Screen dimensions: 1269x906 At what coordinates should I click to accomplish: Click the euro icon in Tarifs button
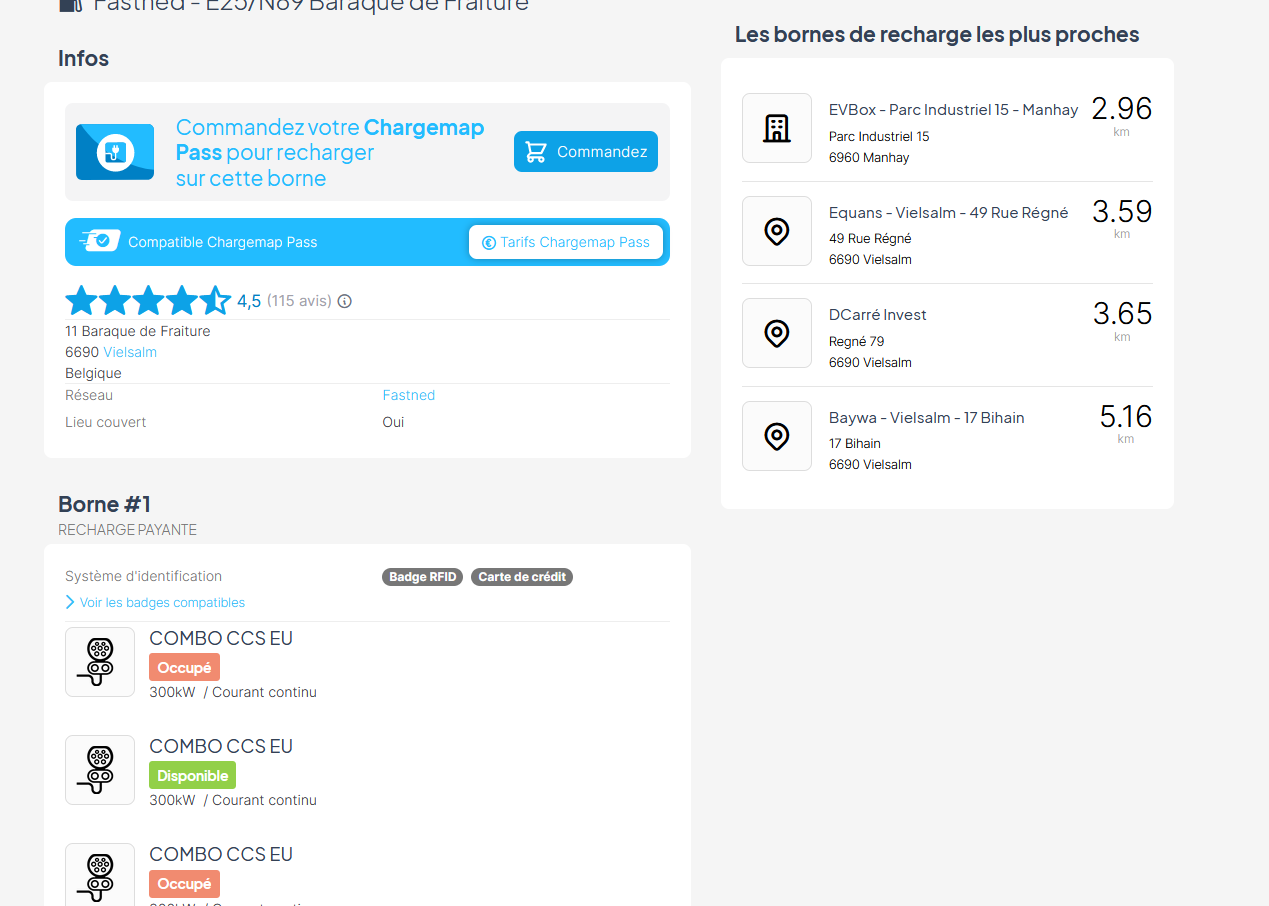coord(489,242)
